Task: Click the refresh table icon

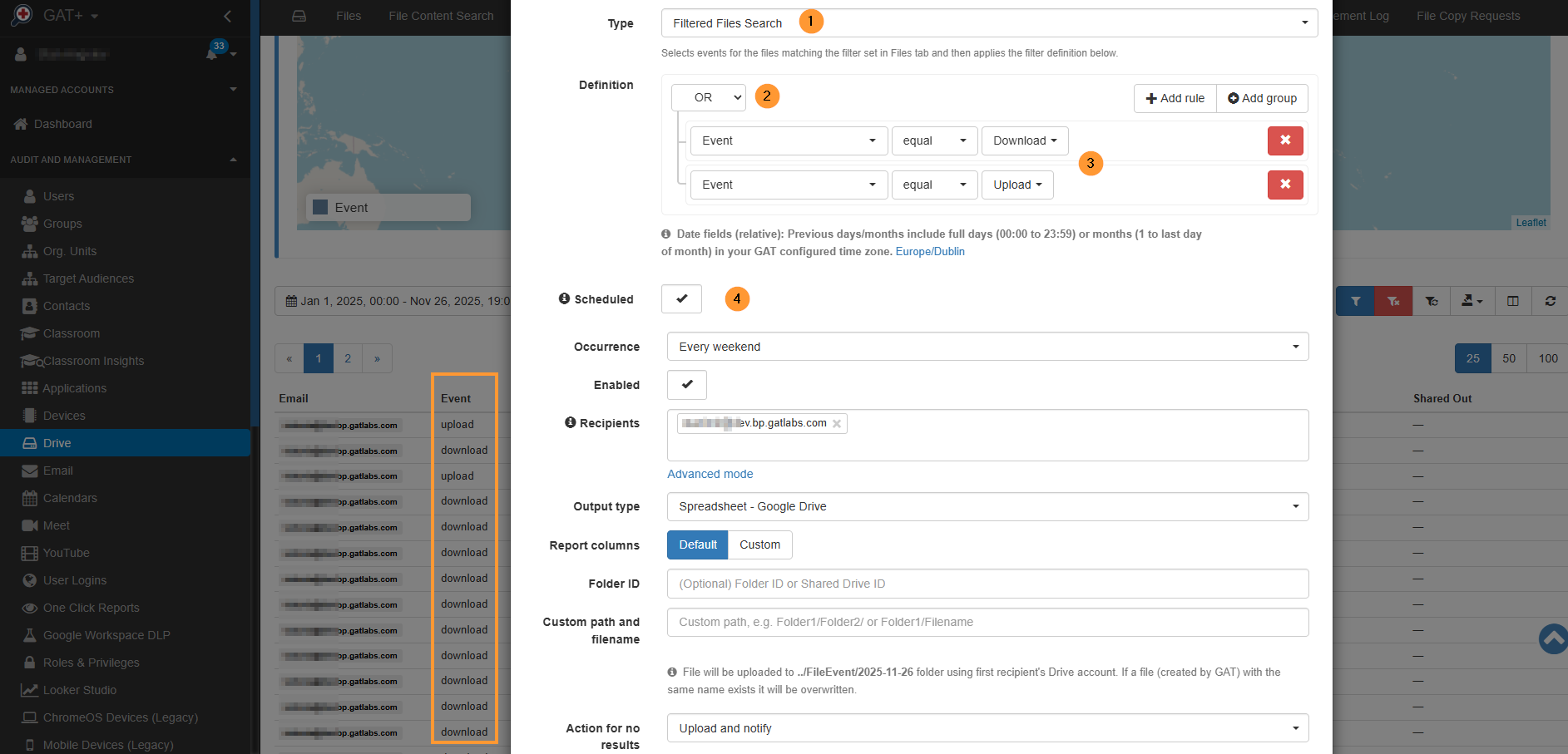Action: coord(1550,301)
